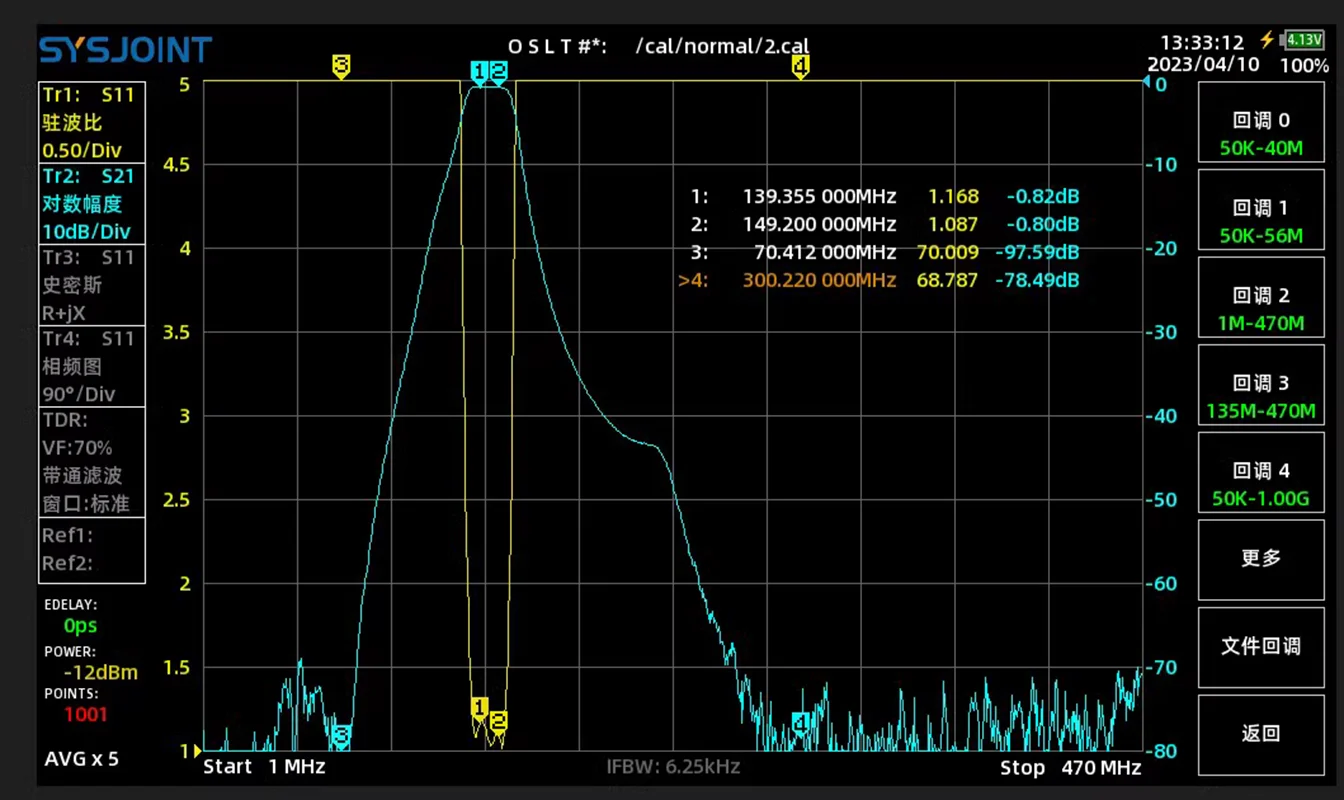
Task: Select cyan marker 4 on noise floor
Action: pos(800,722)
